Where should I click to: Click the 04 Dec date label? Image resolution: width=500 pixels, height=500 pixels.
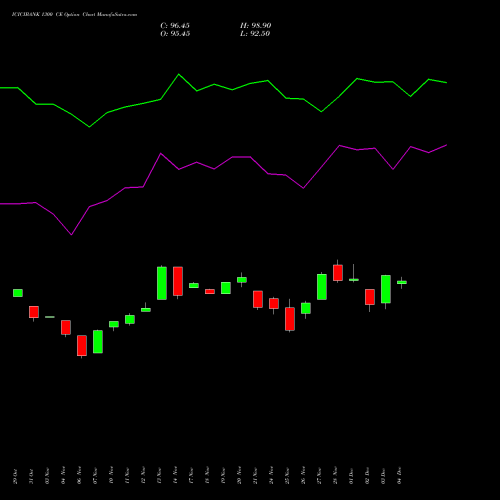[399, 475]
